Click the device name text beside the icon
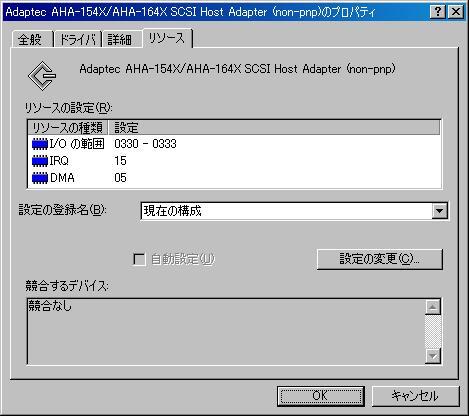Image resolution: width=469 pixels, height=416 pixels. (237, 69)
